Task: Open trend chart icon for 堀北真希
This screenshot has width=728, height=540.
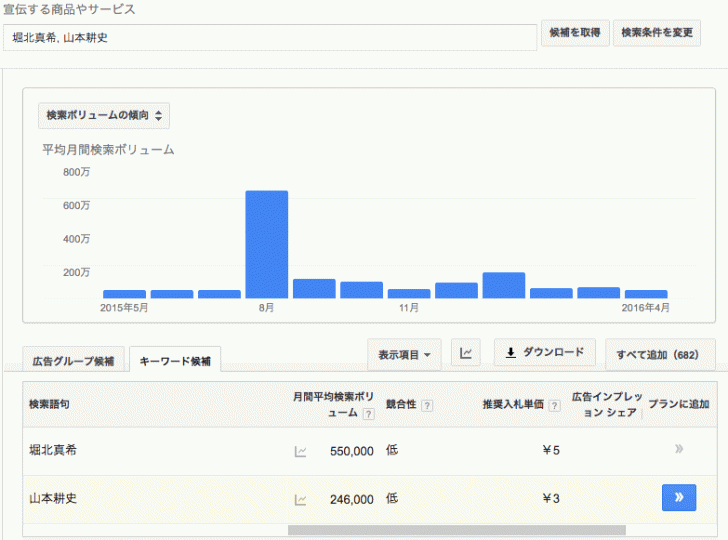Action: coord(300,451)
